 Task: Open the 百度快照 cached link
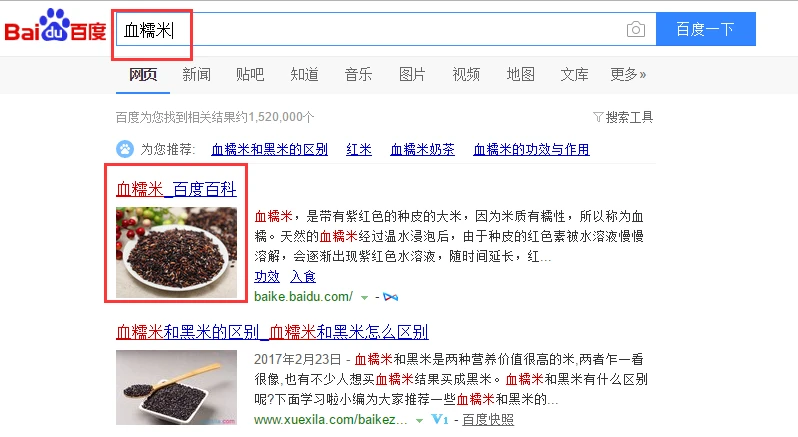[488, 420]
